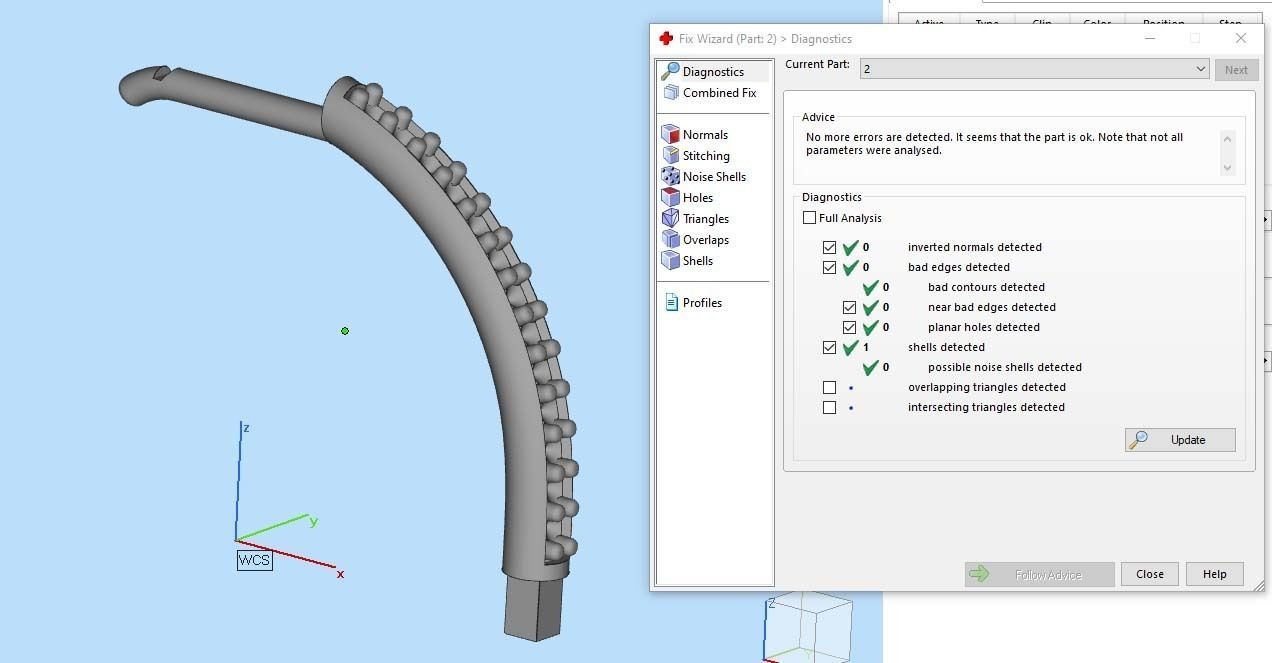Toggle inverted normals detected checkbox

coord(829,247)
